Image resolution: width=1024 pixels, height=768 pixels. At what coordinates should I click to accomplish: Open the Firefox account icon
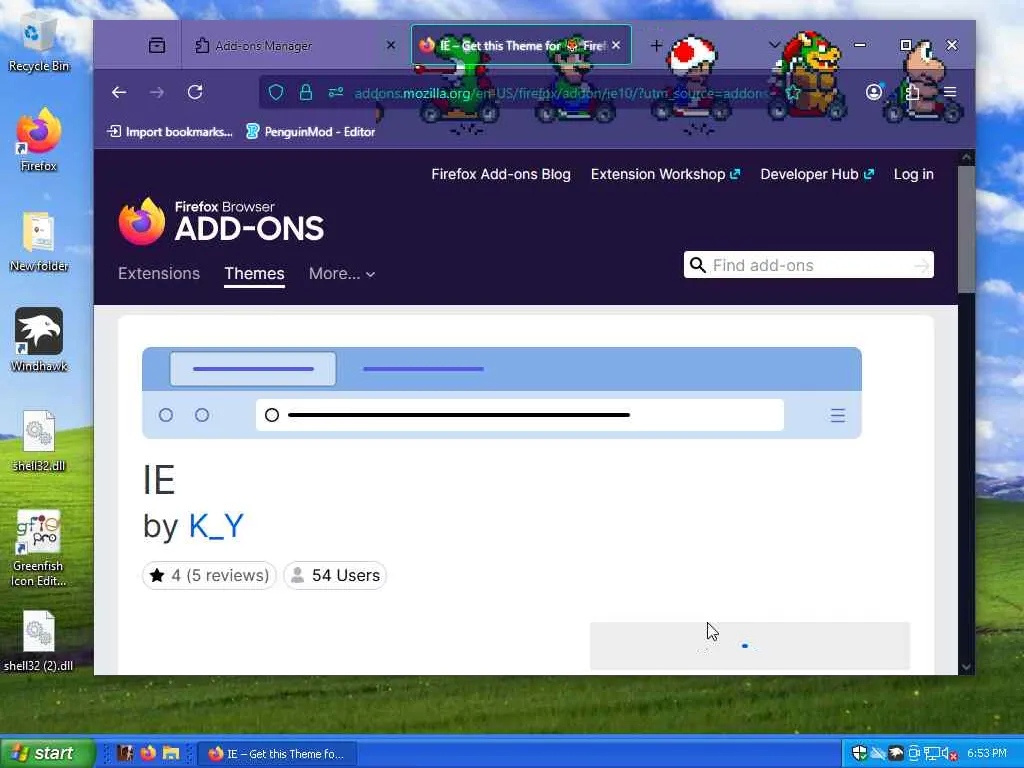point(874,92)
